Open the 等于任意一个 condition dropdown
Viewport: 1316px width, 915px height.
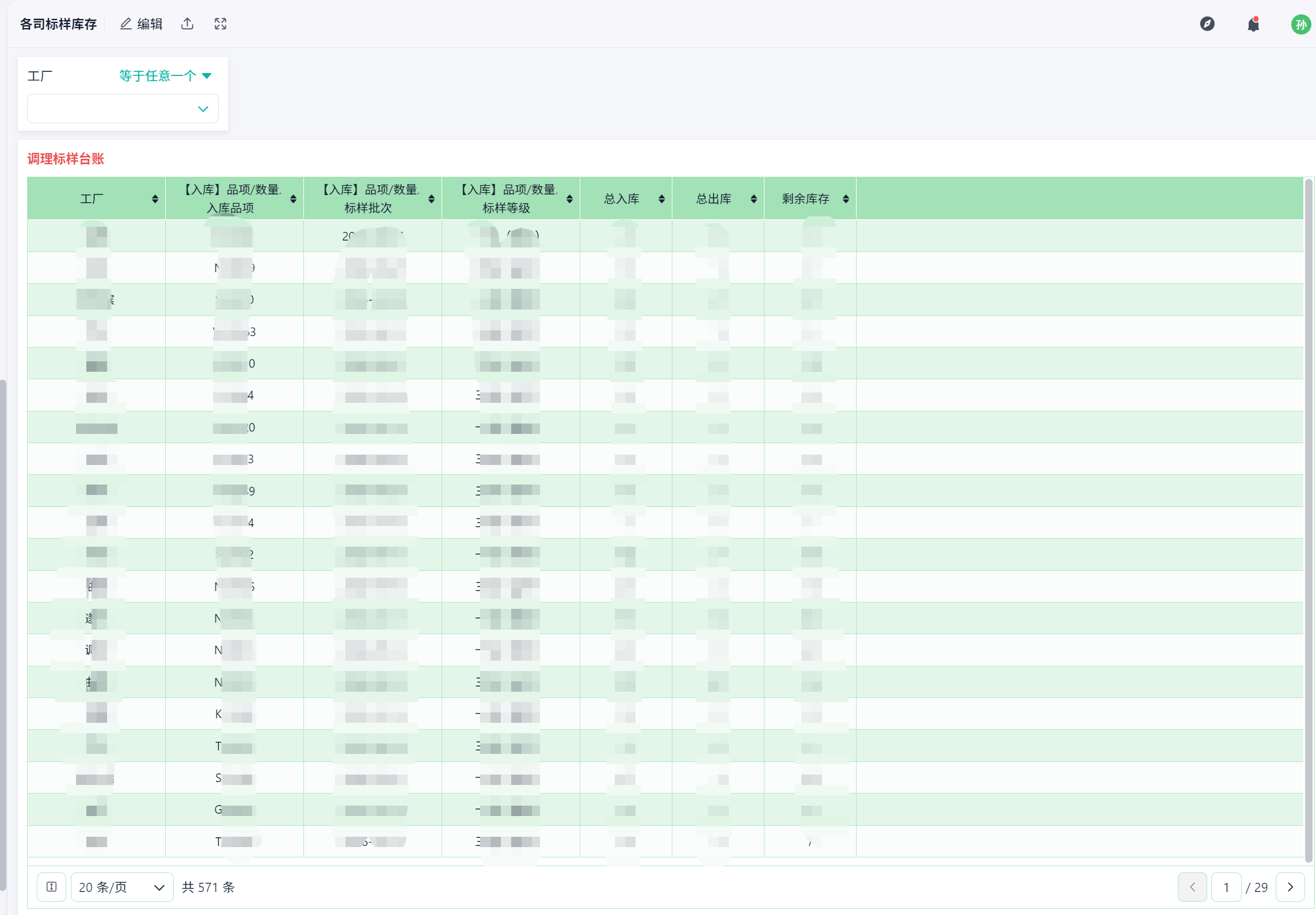click(x=165, y=75)
